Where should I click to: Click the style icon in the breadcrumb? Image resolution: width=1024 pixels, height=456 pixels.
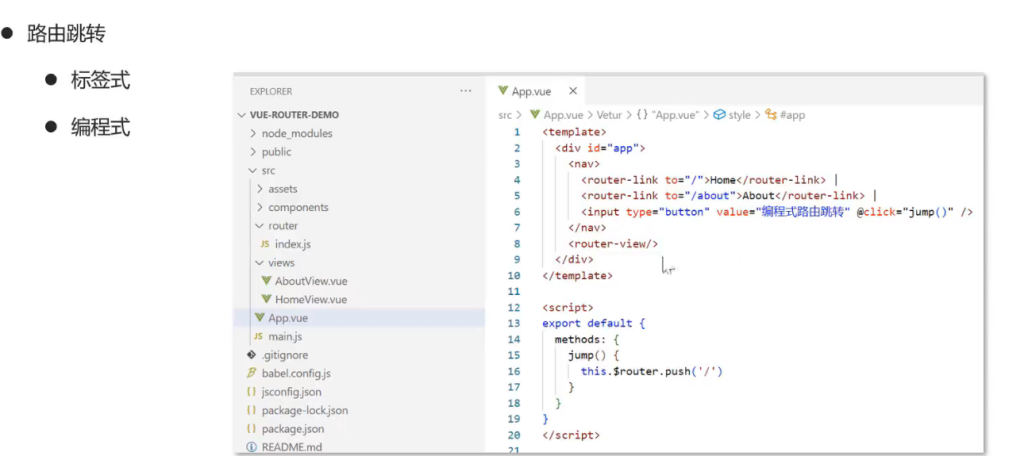[719, 115]
